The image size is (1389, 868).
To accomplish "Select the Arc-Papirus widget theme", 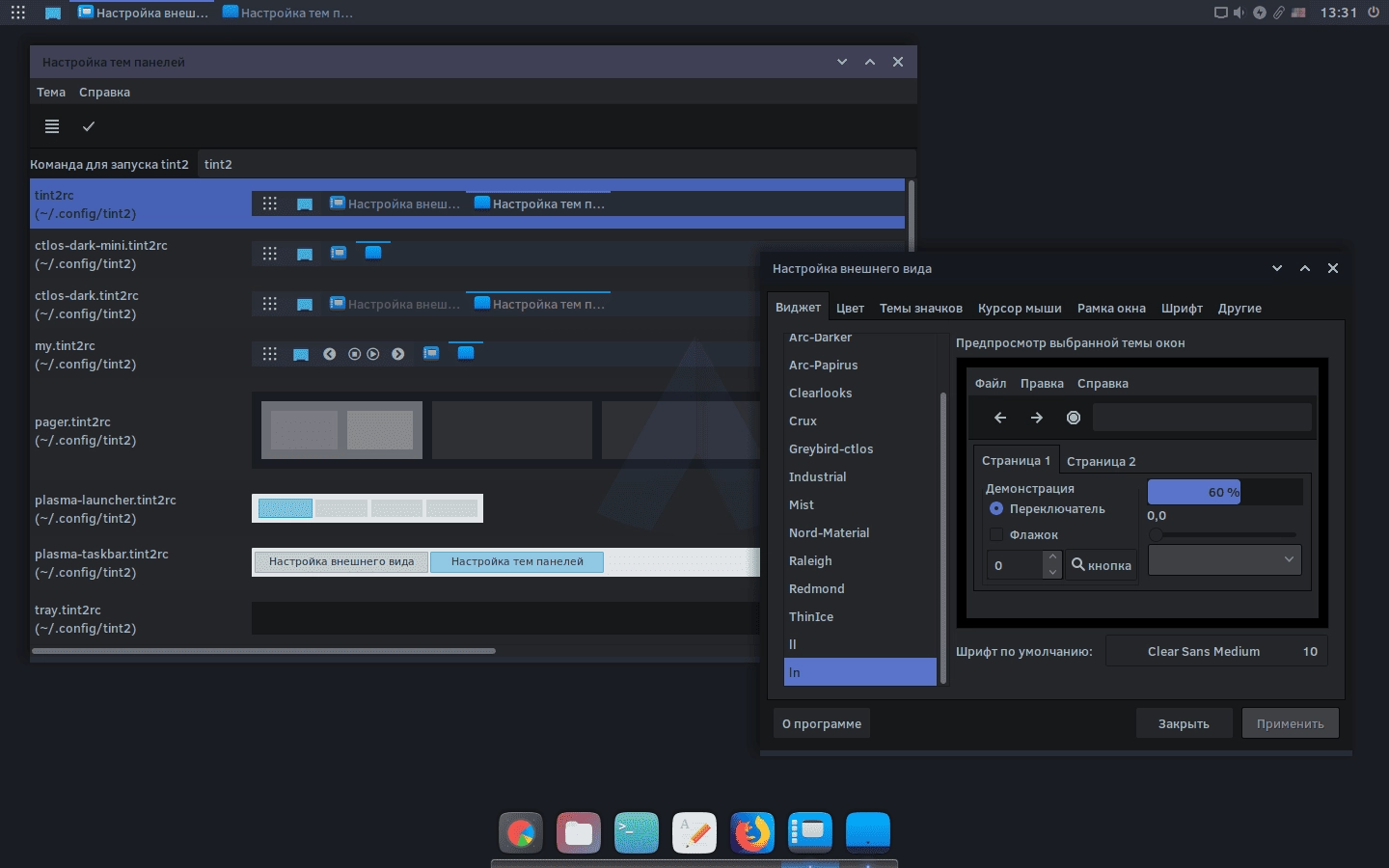I will tap(860, 365).
